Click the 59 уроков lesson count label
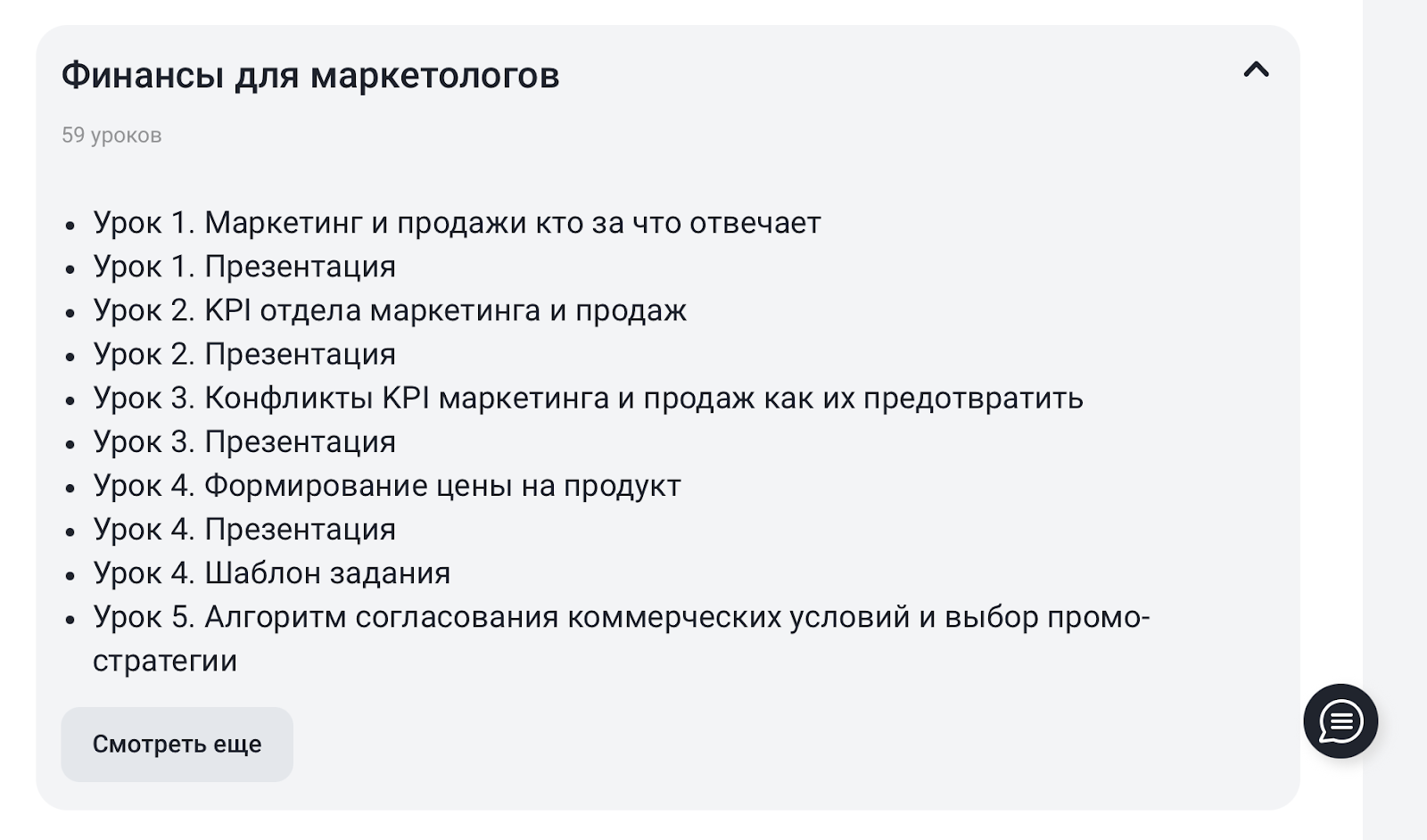 (x=111, y=136)
